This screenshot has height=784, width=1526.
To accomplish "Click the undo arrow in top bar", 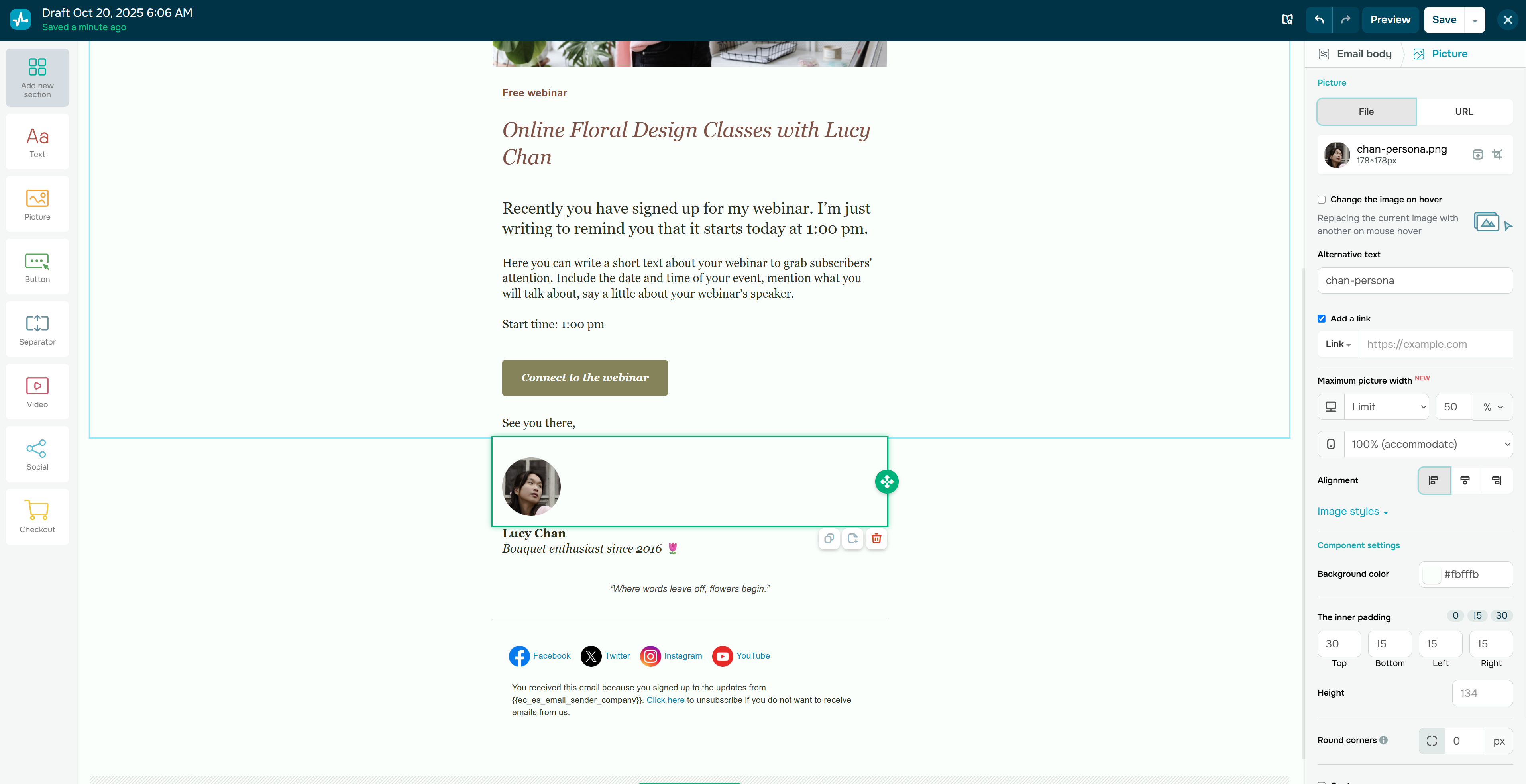I will click(1319, 20).
